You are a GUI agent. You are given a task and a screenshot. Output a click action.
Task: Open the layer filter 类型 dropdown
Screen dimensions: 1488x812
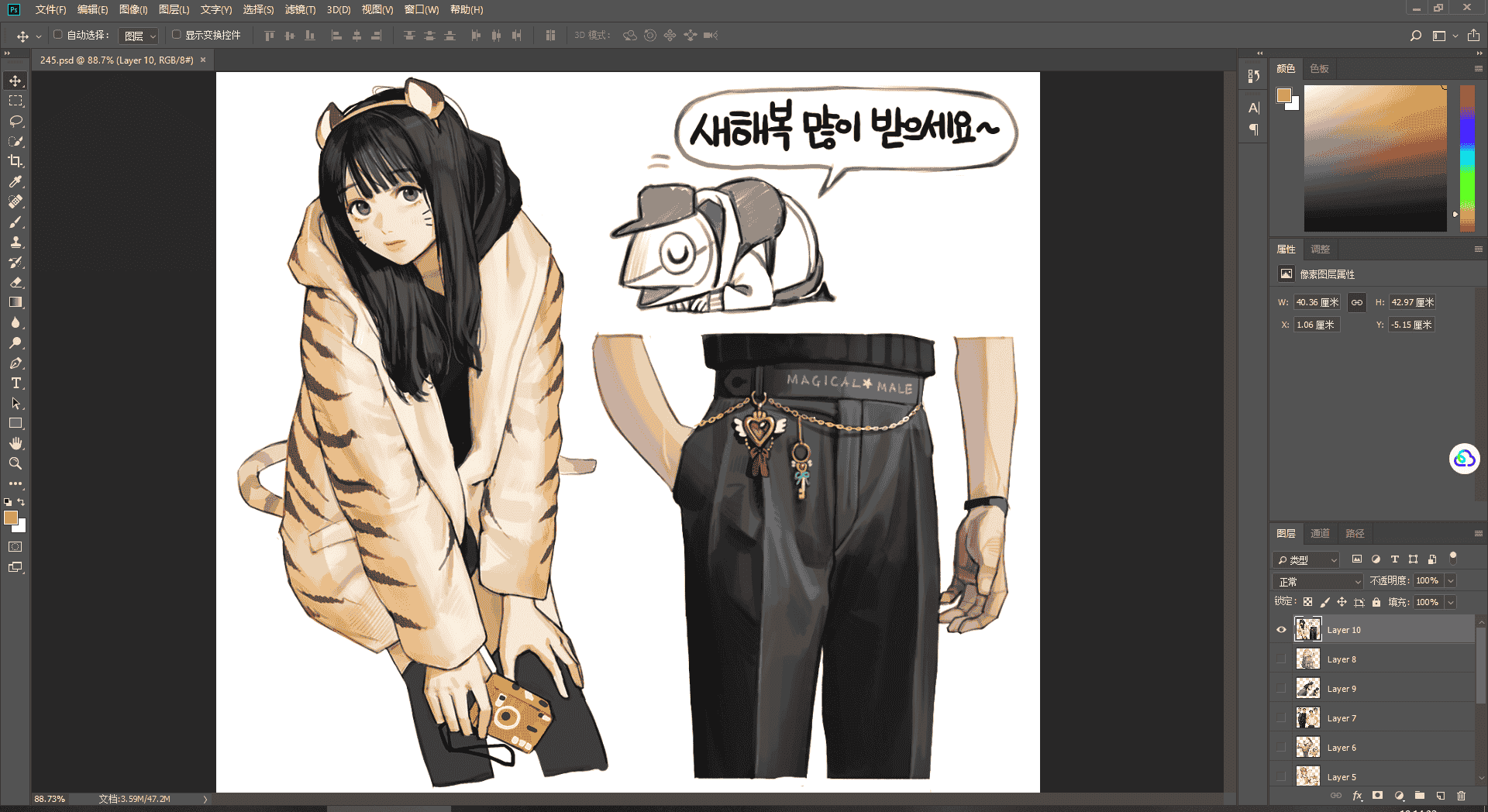click(x=1307, y=559)
